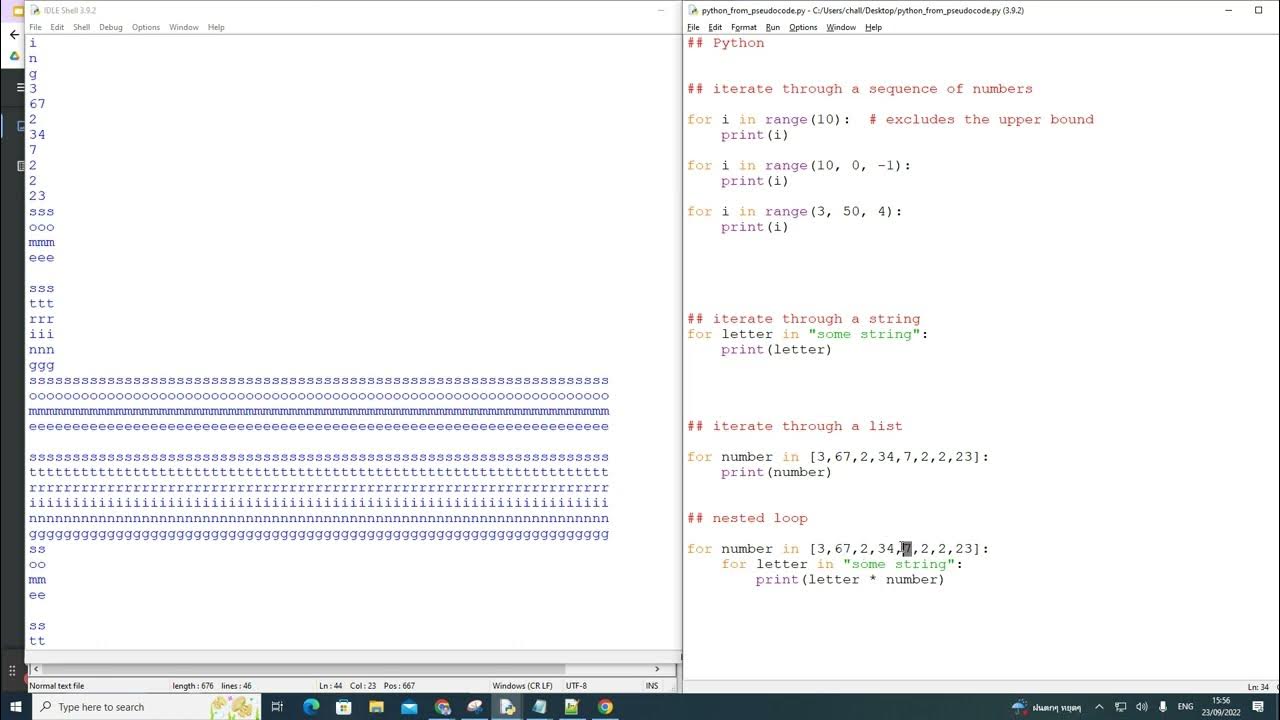Click the 'for i in range(10, 0, -1):' line

pos(799,166)
